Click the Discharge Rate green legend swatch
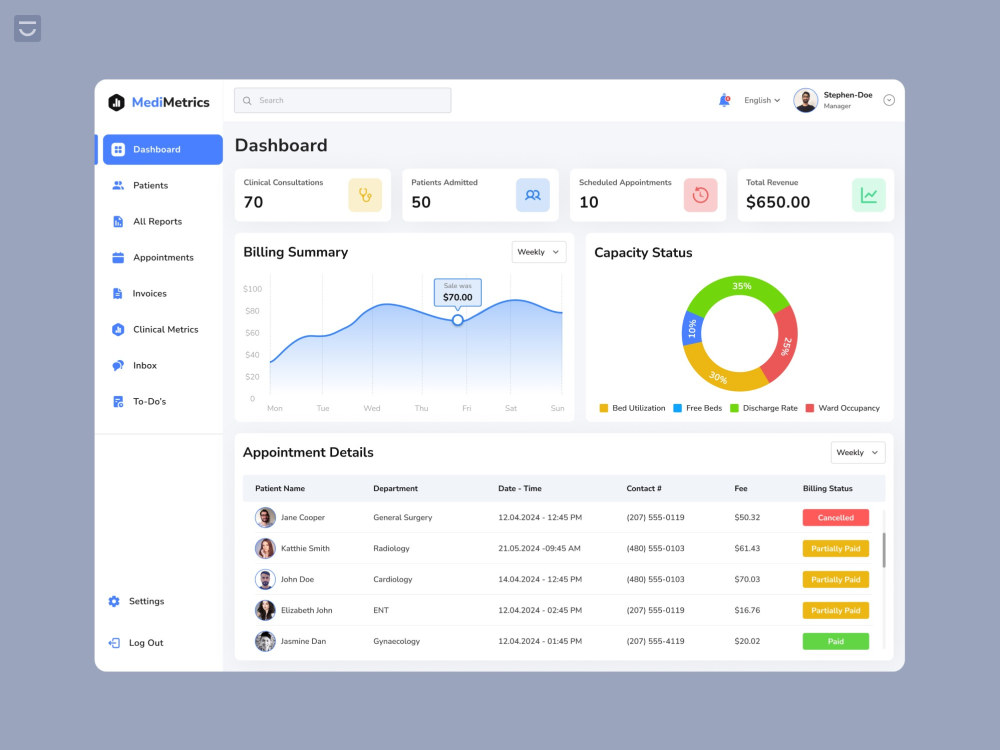This screenshot has height=750, width=1000. pyautogui.click(x=734, y=408)
